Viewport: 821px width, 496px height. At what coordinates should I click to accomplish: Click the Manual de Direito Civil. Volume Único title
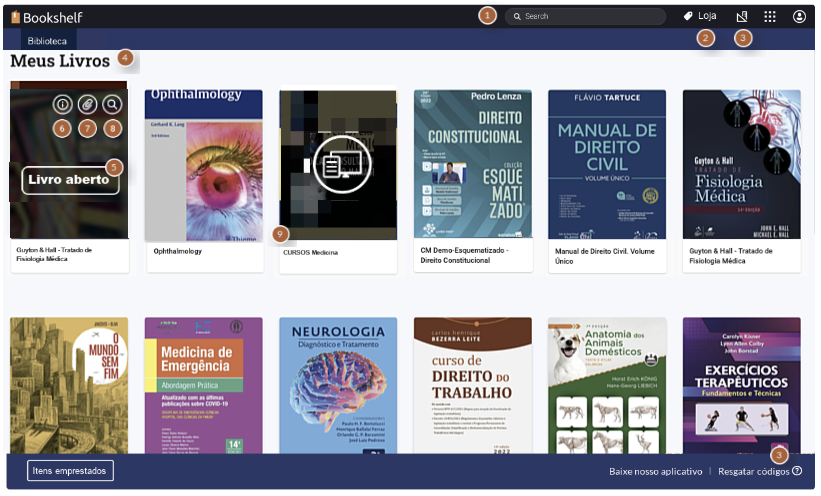pyautogui.click(x=604, y=256)
